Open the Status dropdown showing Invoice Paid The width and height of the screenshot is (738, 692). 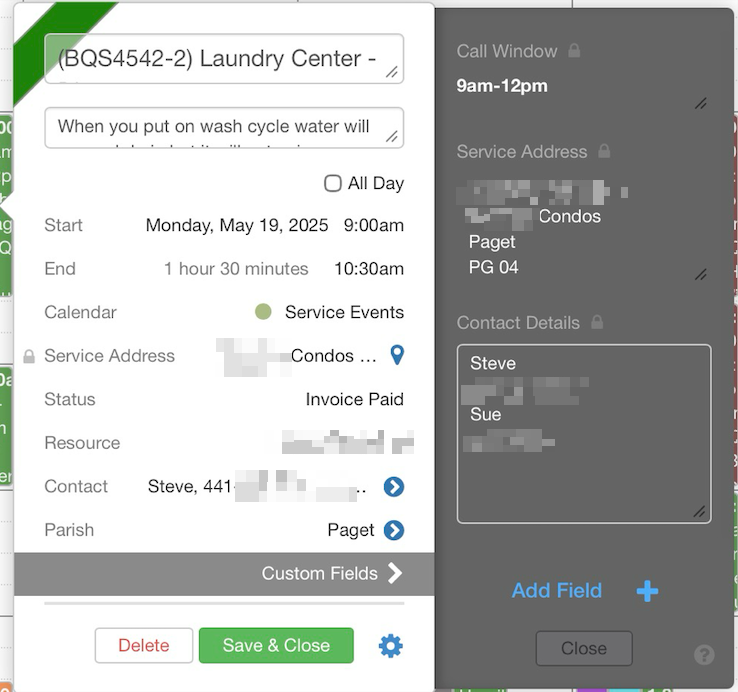(354, 399)
